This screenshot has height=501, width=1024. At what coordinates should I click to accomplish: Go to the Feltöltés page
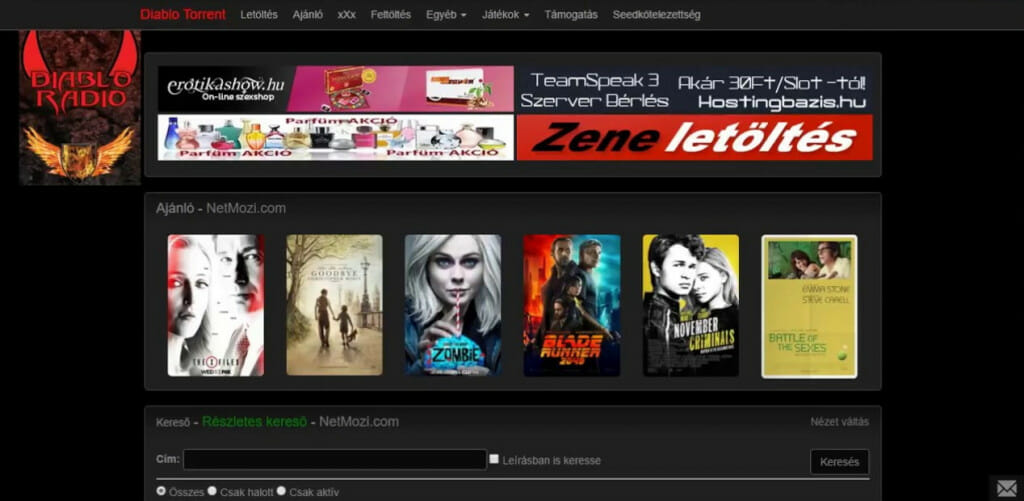click(391, 14)
